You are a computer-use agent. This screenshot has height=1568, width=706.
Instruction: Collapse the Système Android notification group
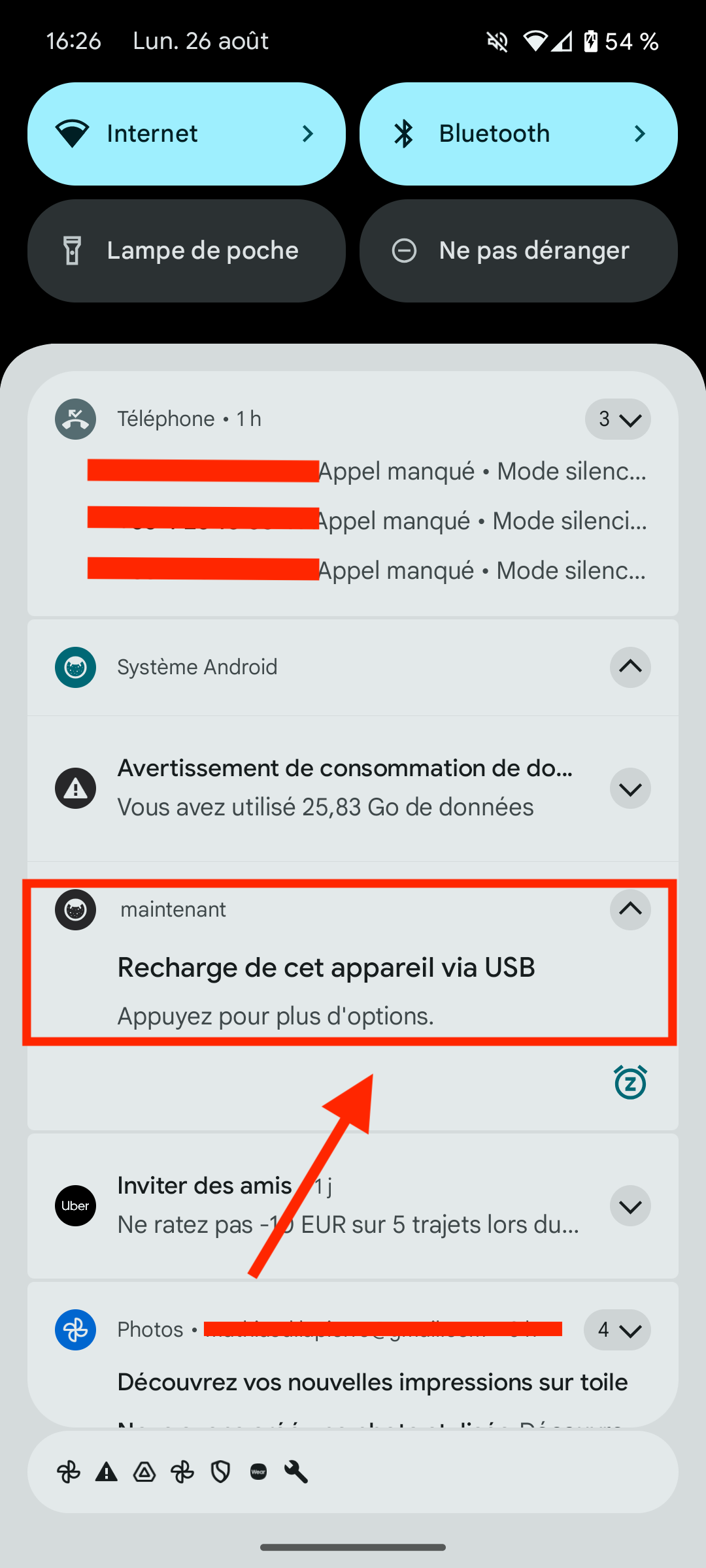pyautogui.click(x=630, y=667)
